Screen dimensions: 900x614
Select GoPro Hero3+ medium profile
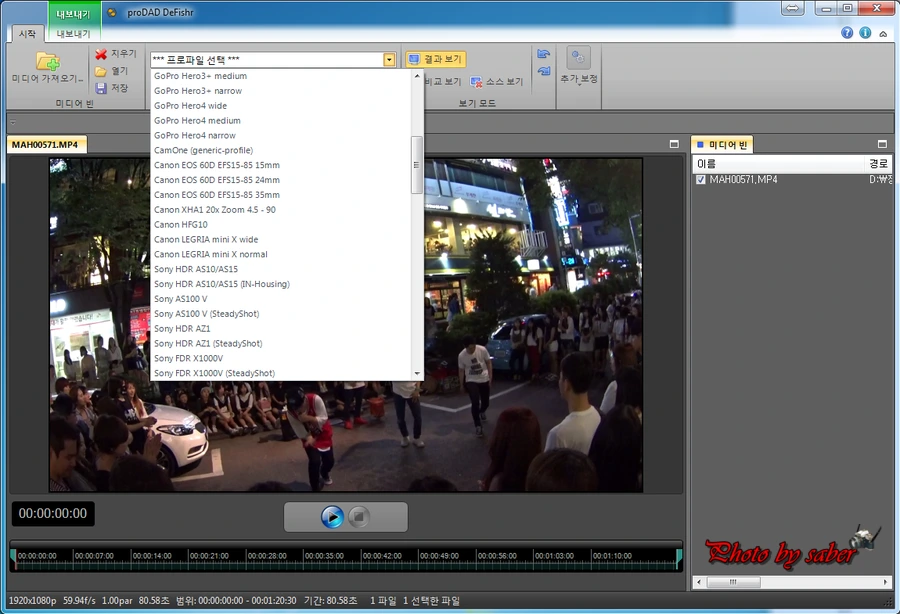(x=200, y=76)
